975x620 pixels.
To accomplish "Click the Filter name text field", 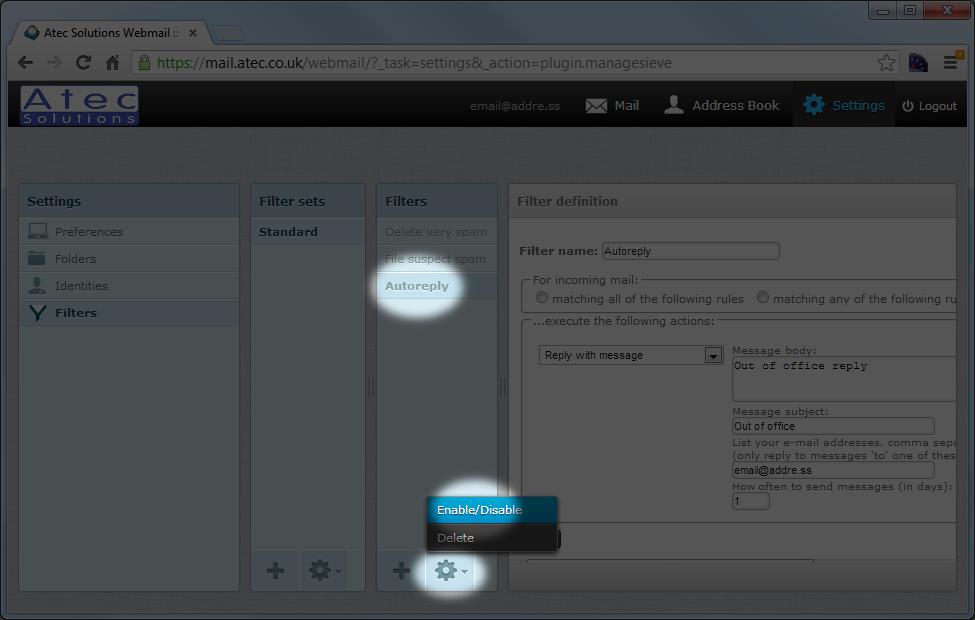I will [690, 251].
